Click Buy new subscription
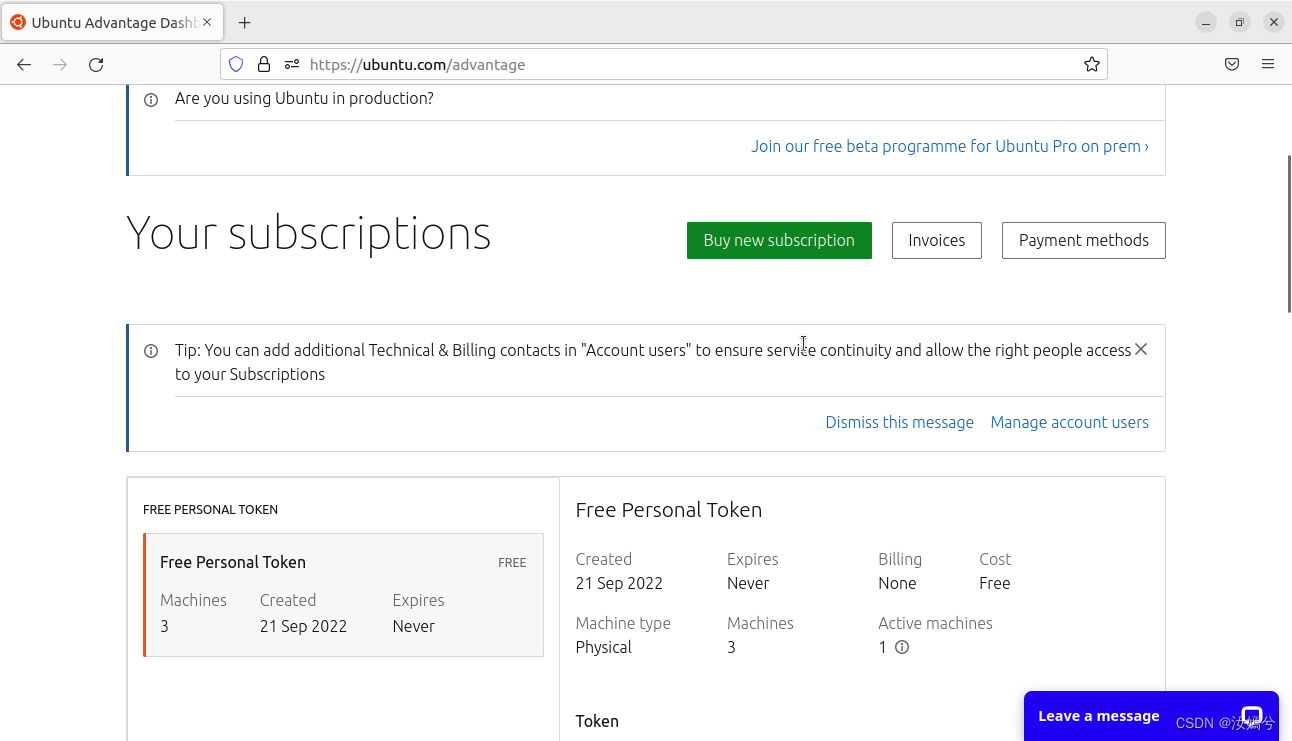The height and width of the screenshot is (741, 1292). (779, 240)
